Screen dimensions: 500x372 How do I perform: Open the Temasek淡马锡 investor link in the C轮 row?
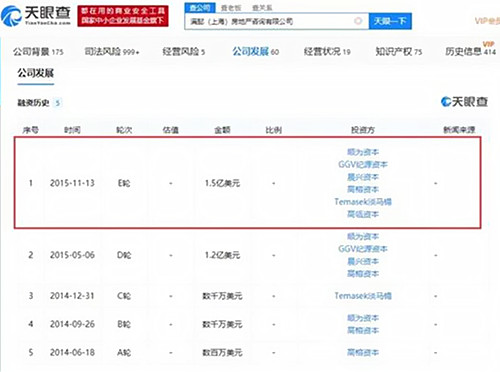(363, 296)
